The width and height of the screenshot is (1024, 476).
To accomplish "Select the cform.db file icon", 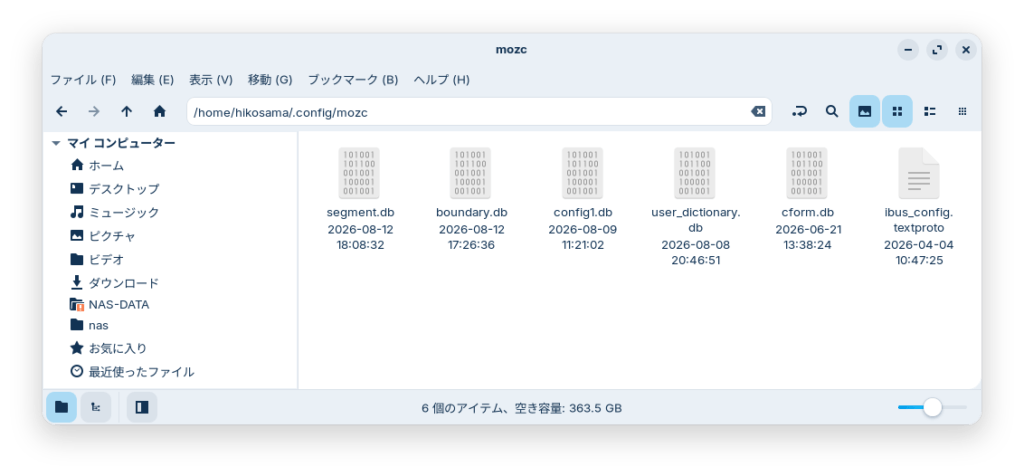I will click(807, 173).
